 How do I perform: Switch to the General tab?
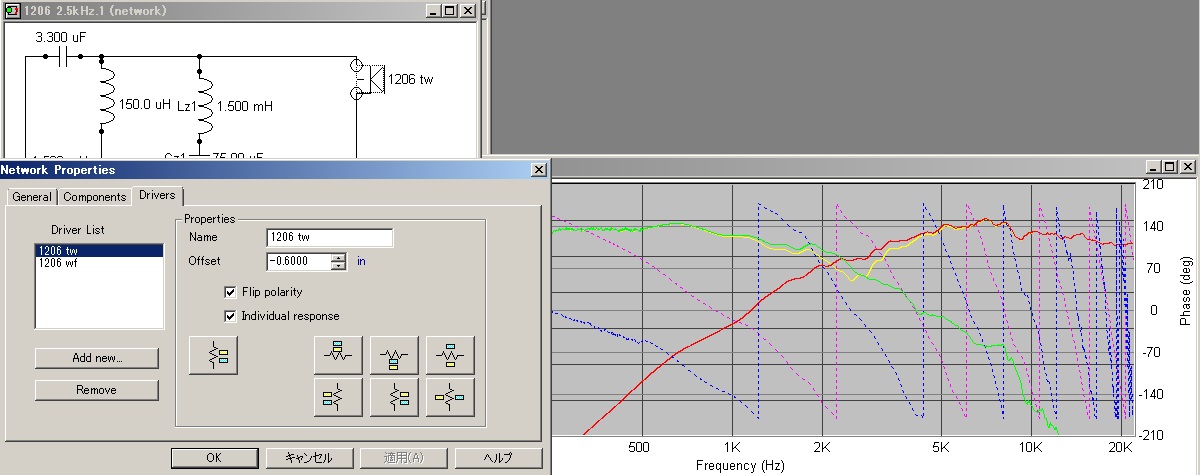click(x=32, y=197)
